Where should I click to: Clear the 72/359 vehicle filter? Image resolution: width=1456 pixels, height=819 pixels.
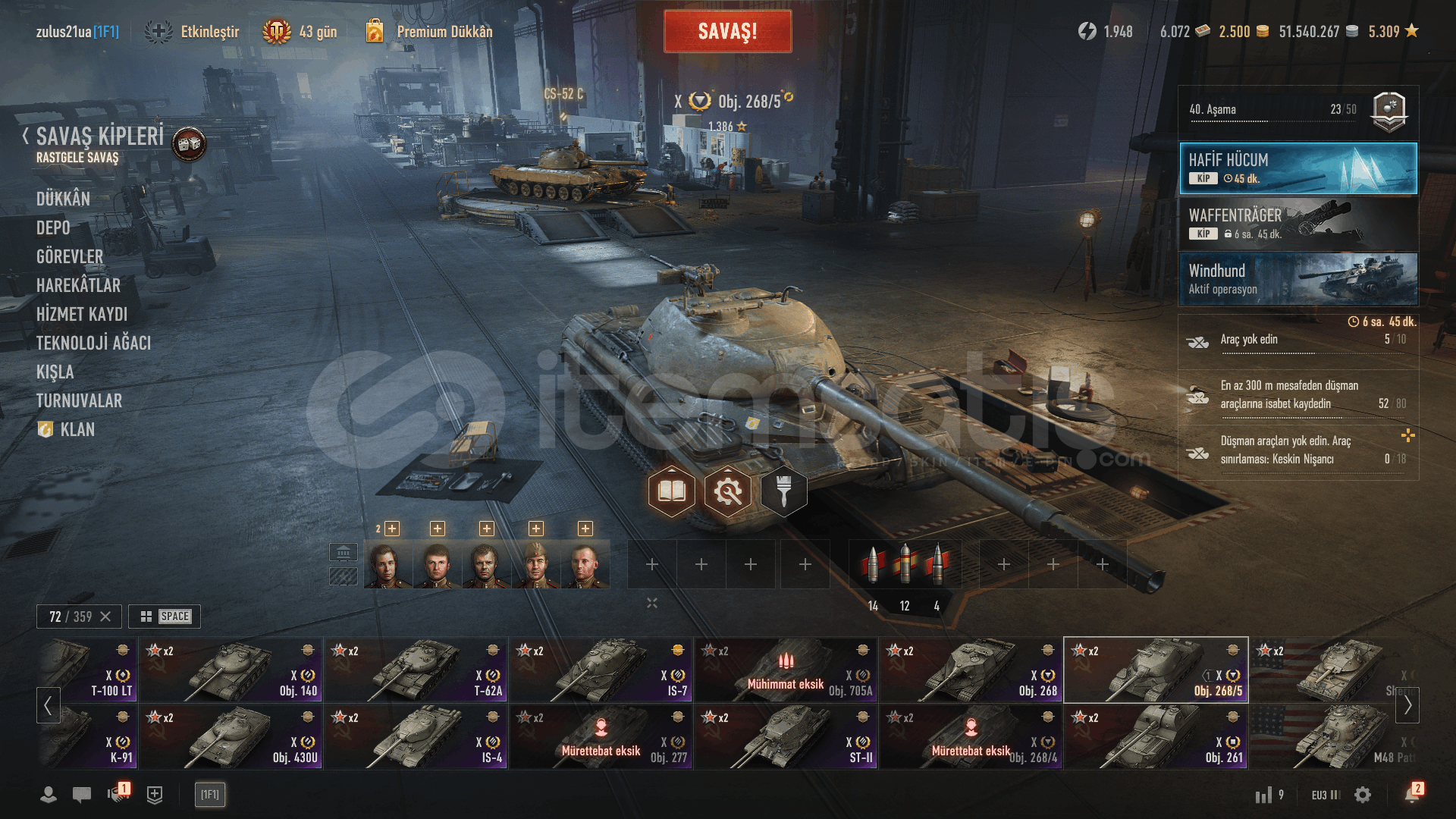tap(106, 617)
